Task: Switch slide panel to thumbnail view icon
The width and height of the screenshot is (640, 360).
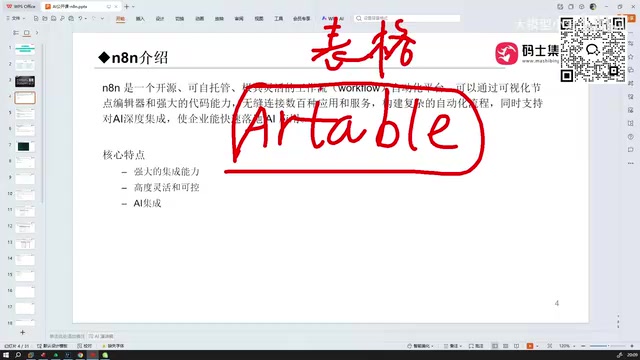Action: (x=27, y=33)
